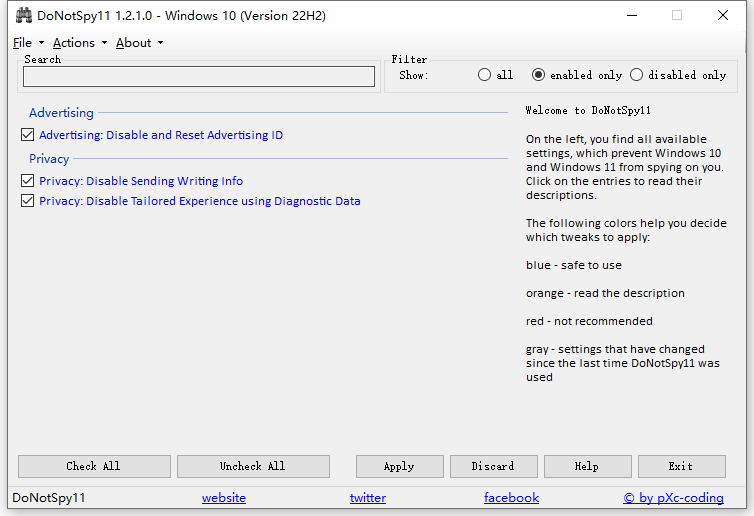The image size is (754, 516).
Task: Close the DoNotSpy11 window
Action: [722, 15]
